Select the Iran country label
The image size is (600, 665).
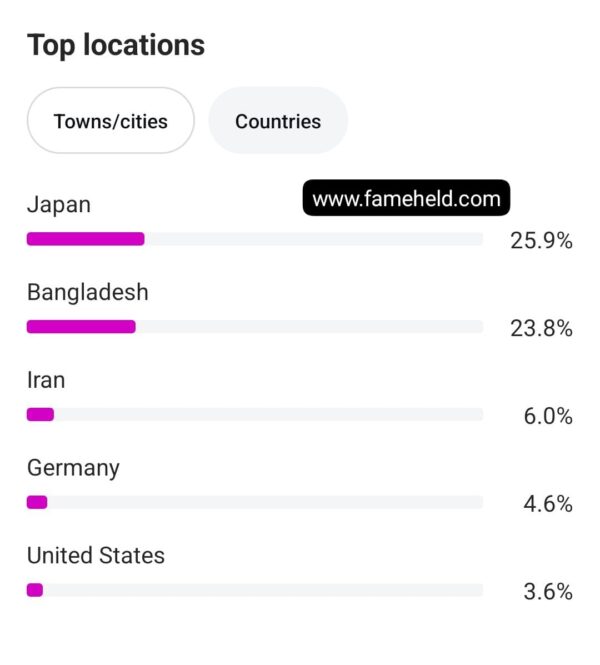click(x=46, y=380)
